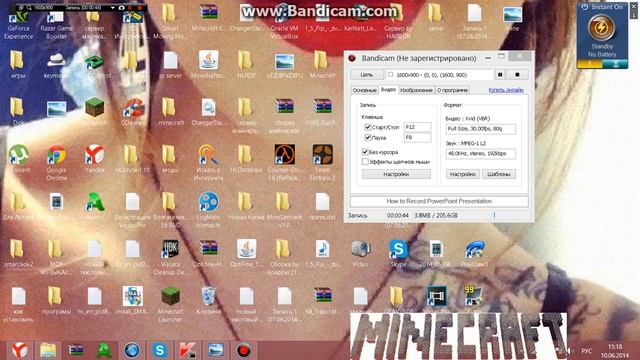Open the WinRAR archive taskbar icon
Screen dimensions: 640x360
[76, 350]
